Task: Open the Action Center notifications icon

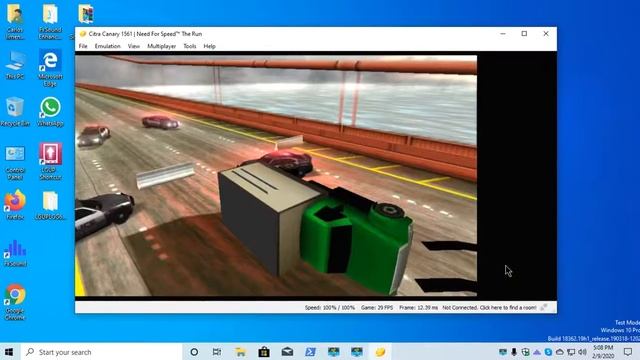Action: tap(628, 352)
